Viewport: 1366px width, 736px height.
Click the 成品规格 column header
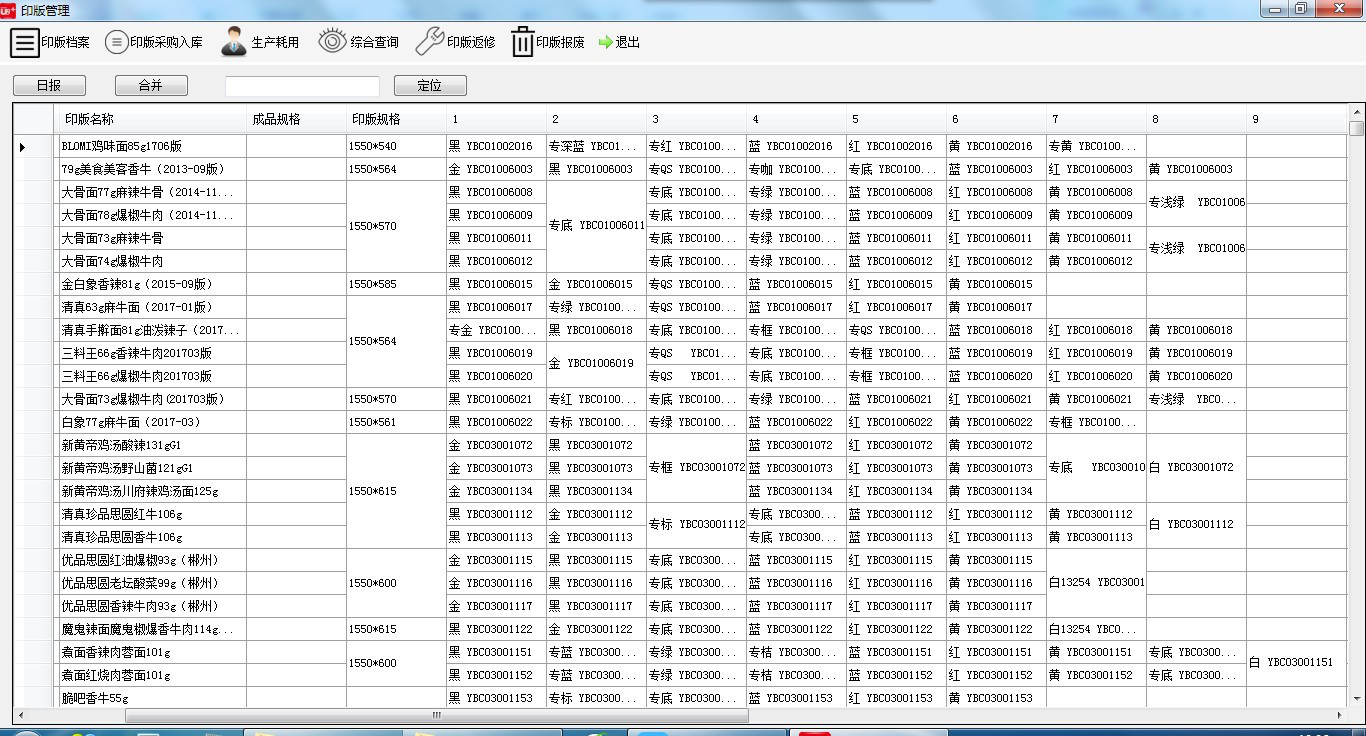(296, 119)
